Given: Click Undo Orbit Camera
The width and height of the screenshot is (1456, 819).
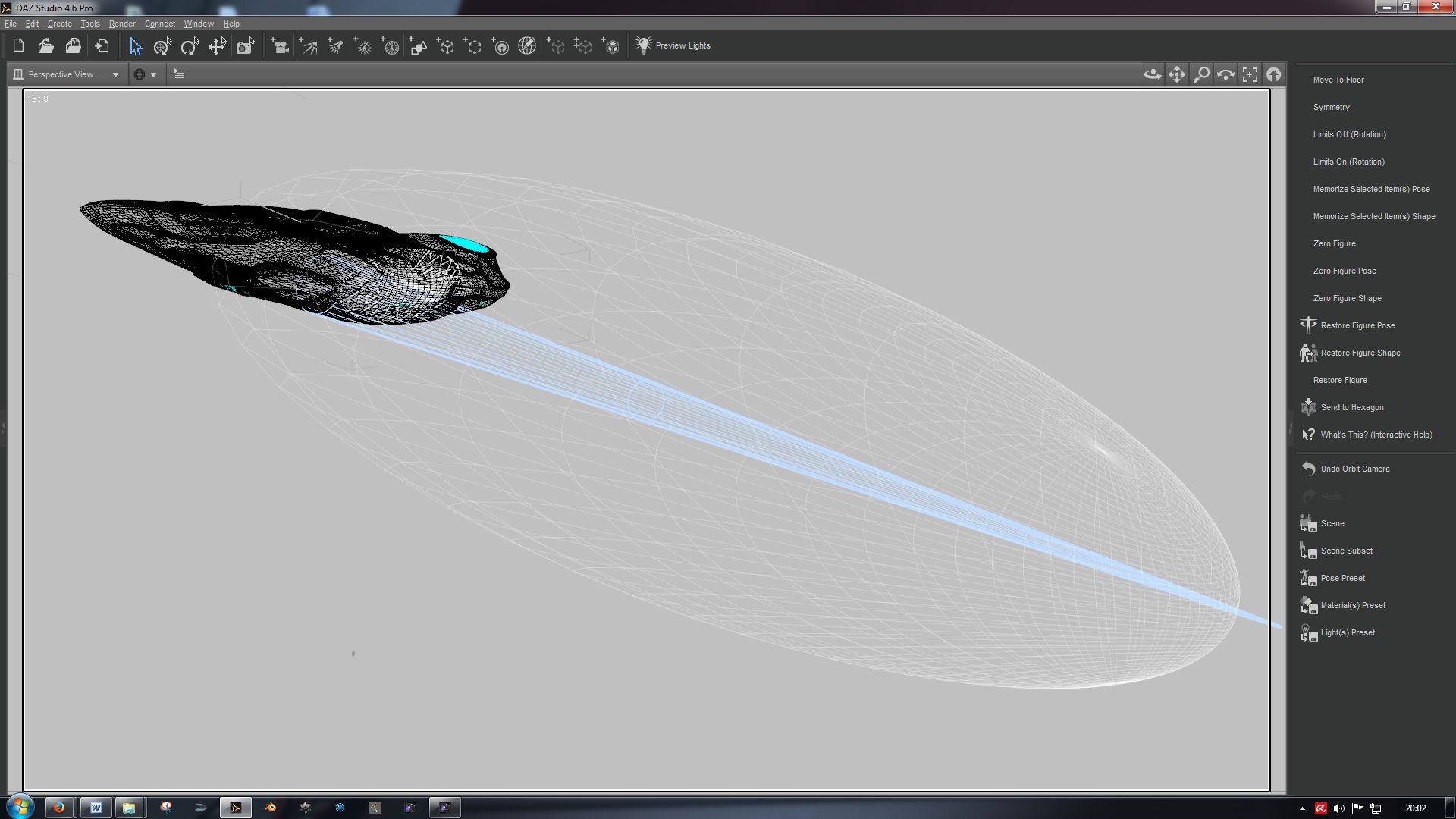Looking at the screenshot, I should point(1354,469).
